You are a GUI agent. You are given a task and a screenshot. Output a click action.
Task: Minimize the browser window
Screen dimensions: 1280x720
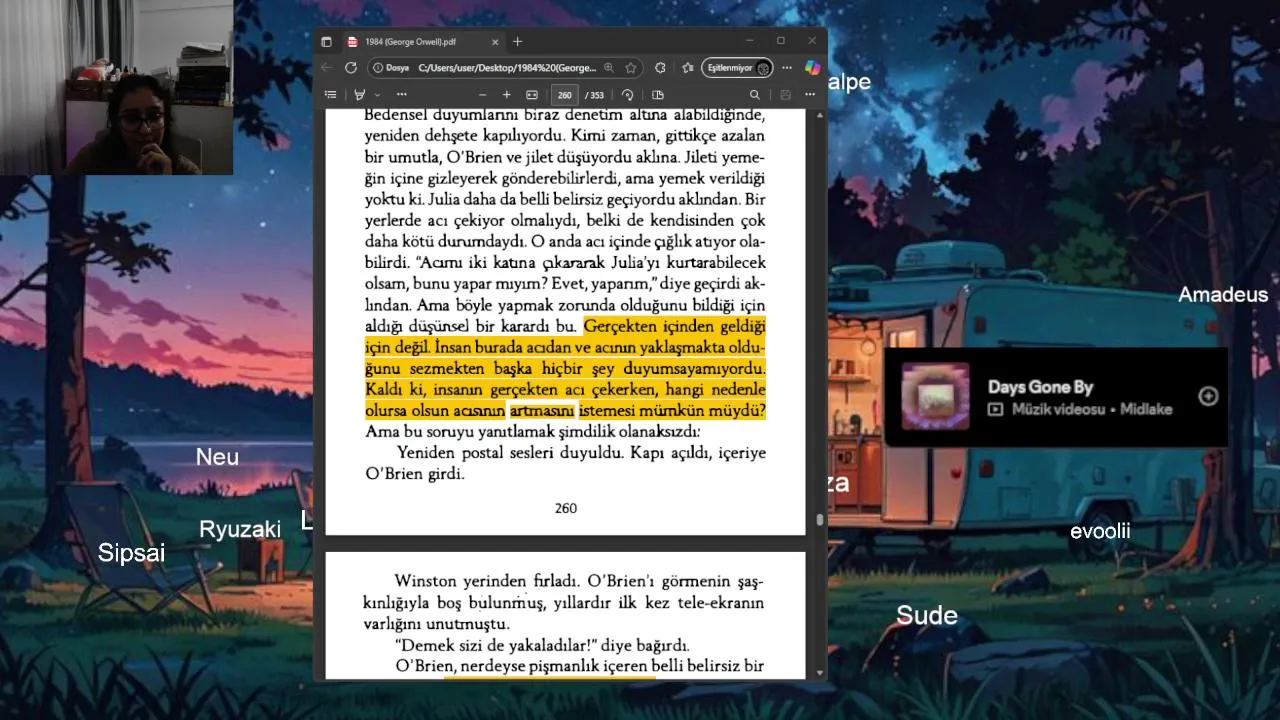point(750,41)
